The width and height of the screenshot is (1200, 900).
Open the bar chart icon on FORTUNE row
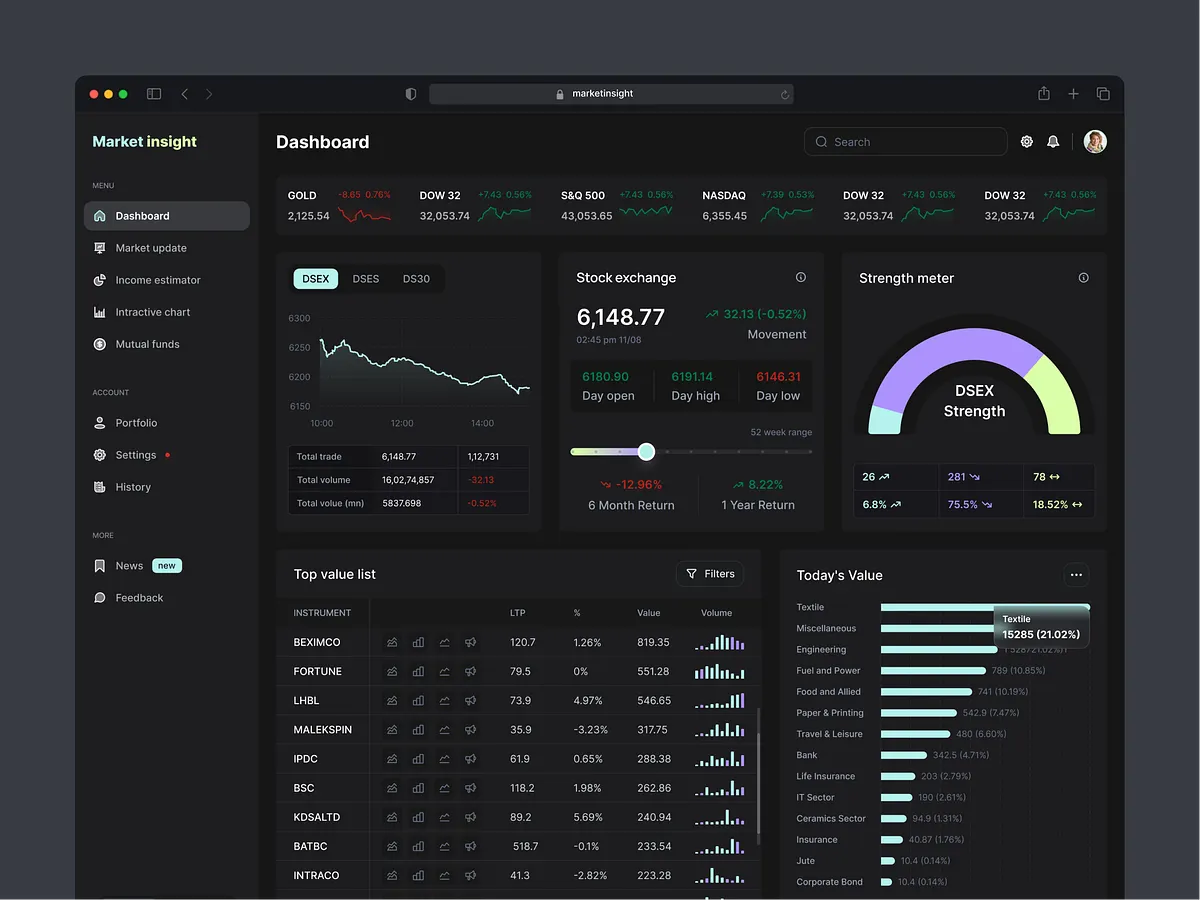point(418,671)
